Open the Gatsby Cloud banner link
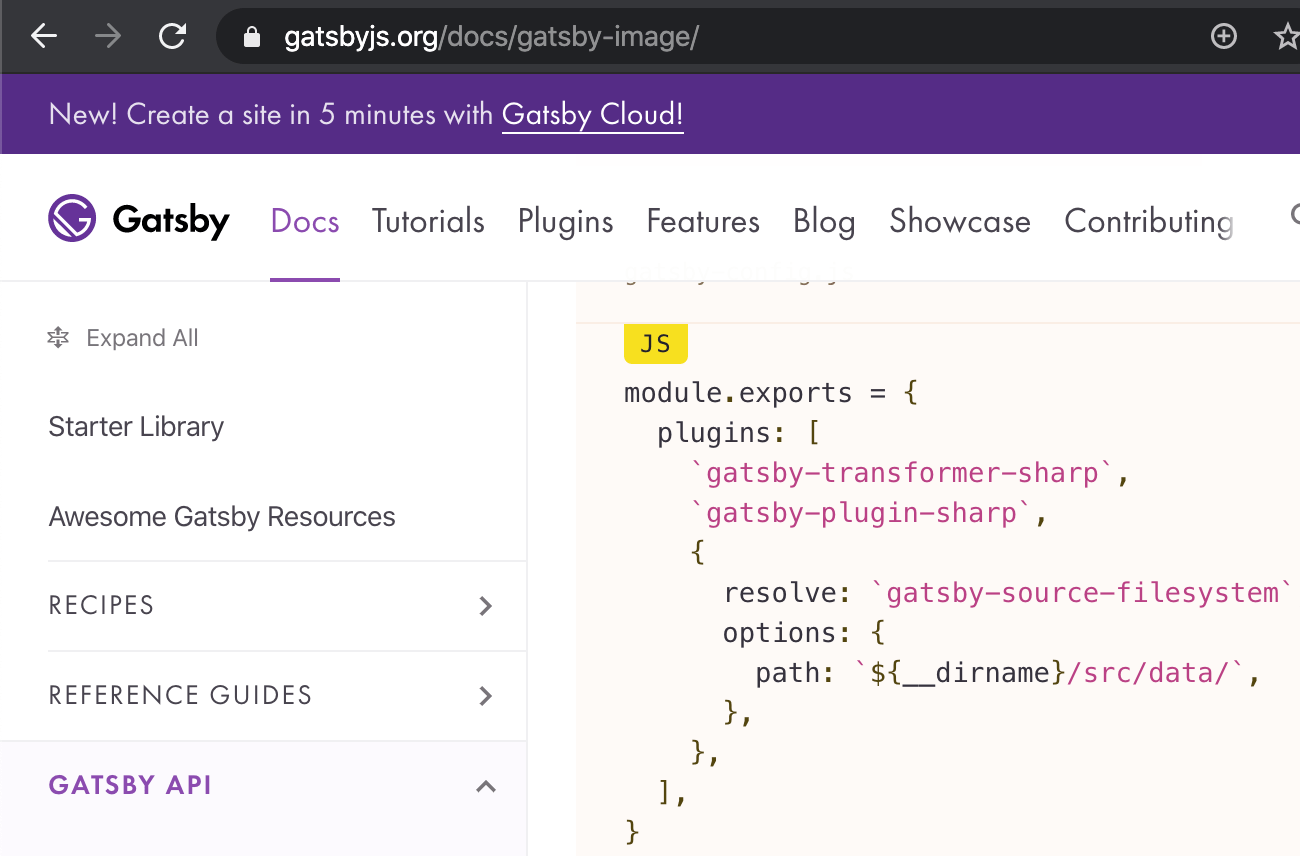The height and width of the screenshot is (856, 1300). (x=593, y=114)
